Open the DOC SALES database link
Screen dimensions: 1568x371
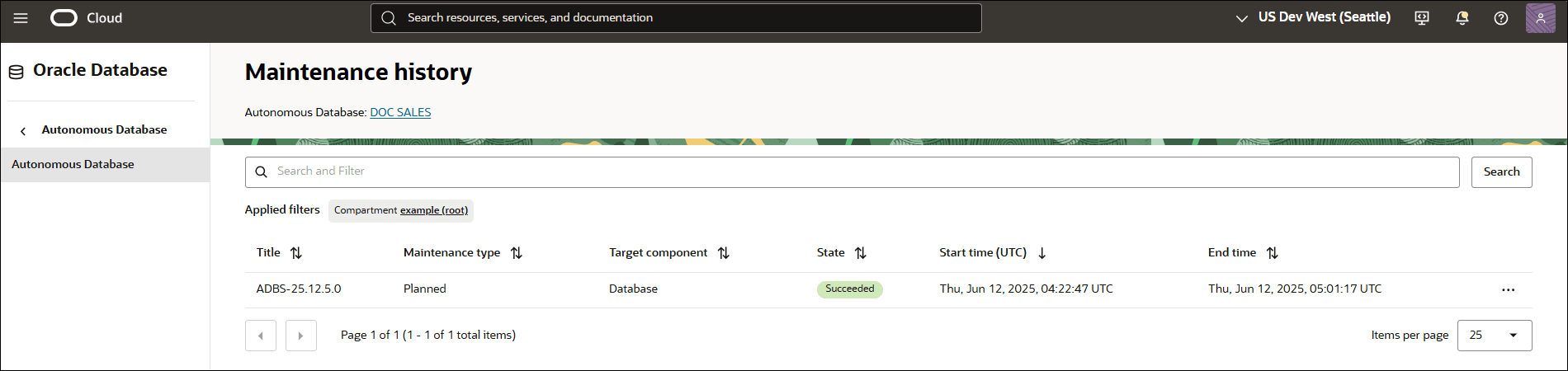[x=400, y=113]
